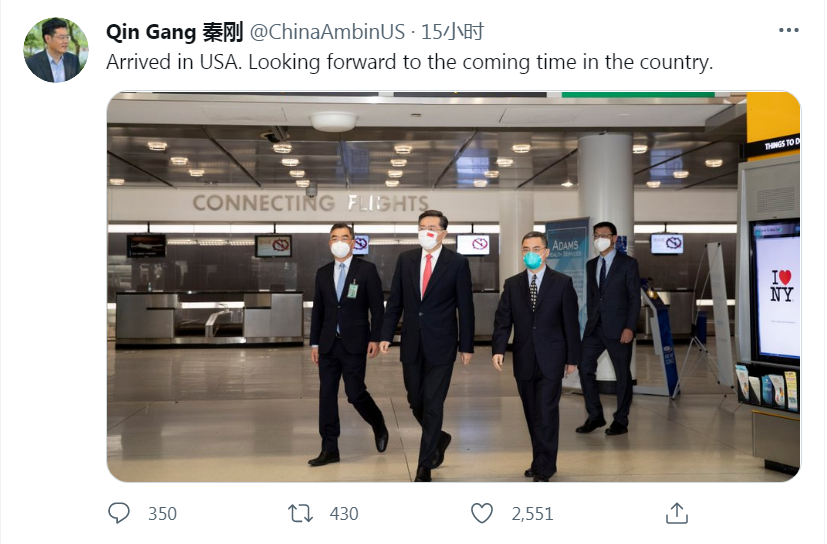Click the yellow Things To Do sign in the photo

tap(773, 125)
